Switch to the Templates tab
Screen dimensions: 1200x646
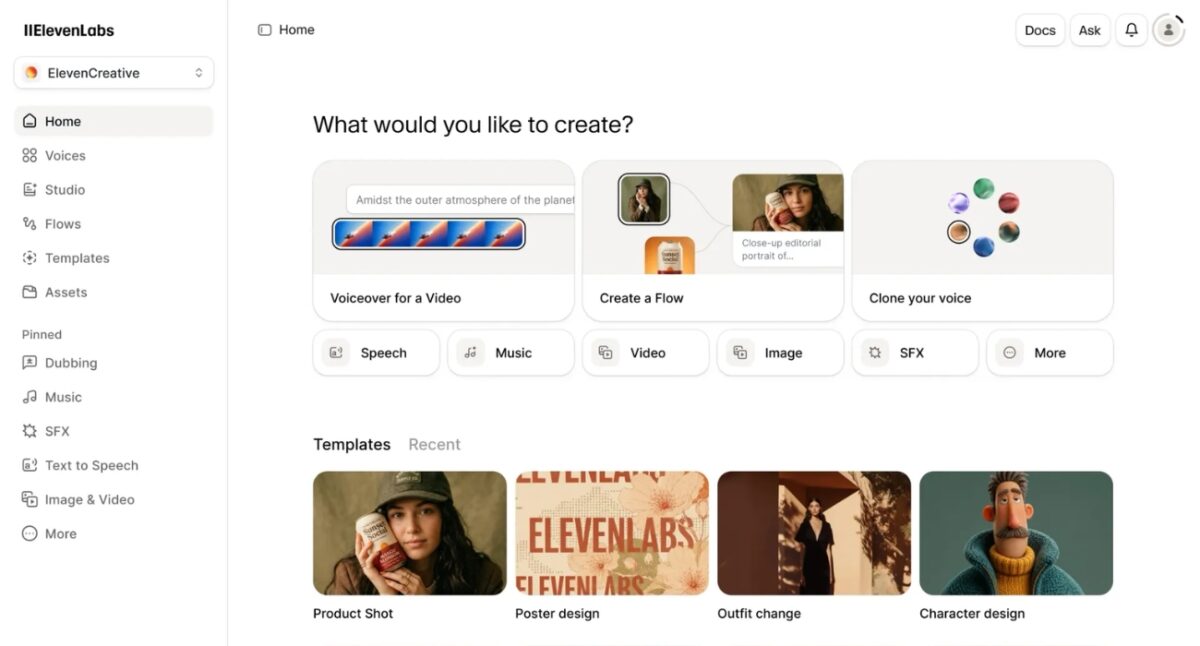point(352,444)
